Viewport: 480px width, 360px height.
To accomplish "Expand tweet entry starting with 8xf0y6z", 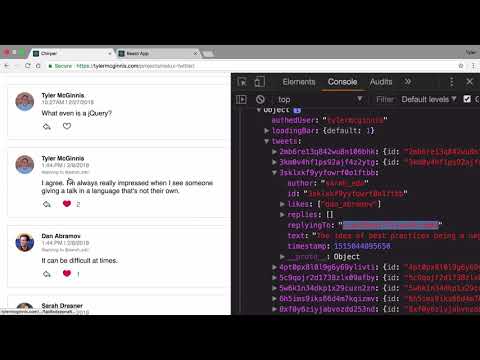I will [x=274, y=309].
